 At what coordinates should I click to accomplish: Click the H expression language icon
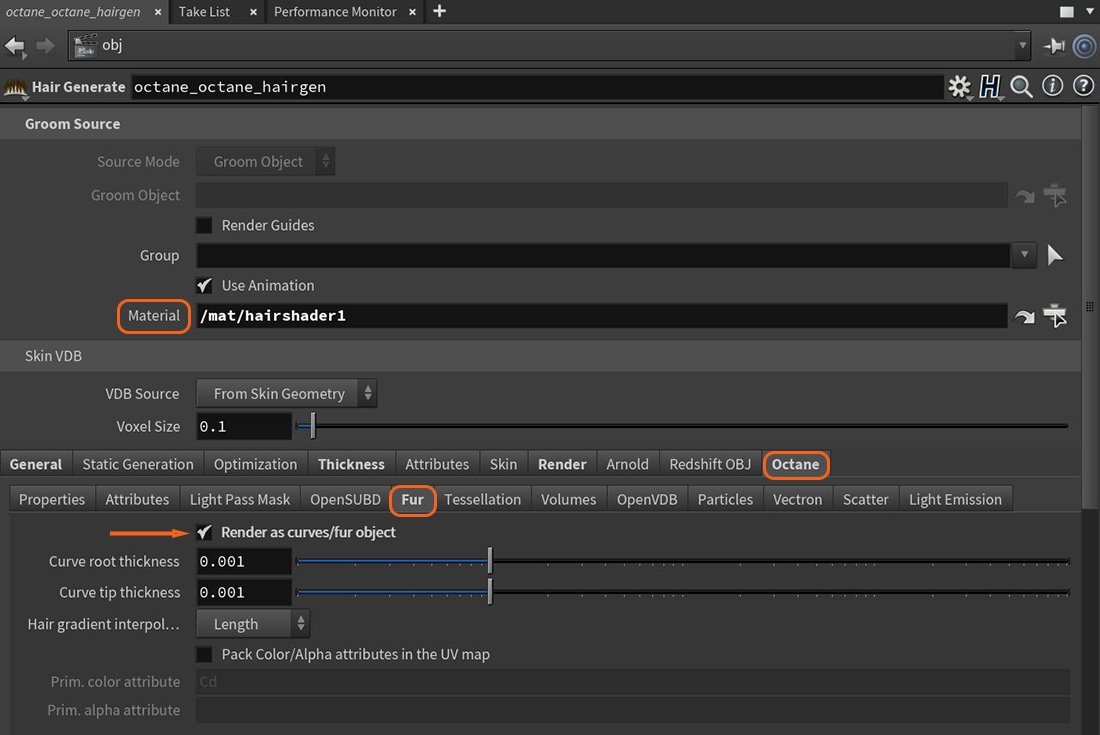click(x=990, y=87)
